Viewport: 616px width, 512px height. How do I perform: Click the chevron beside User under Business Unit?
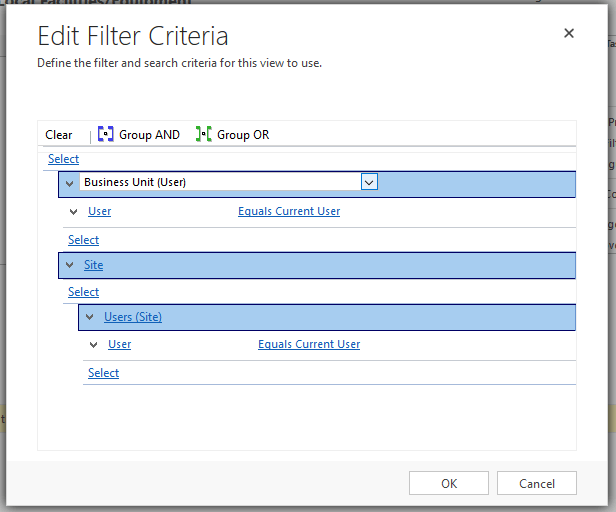(74, 211)
